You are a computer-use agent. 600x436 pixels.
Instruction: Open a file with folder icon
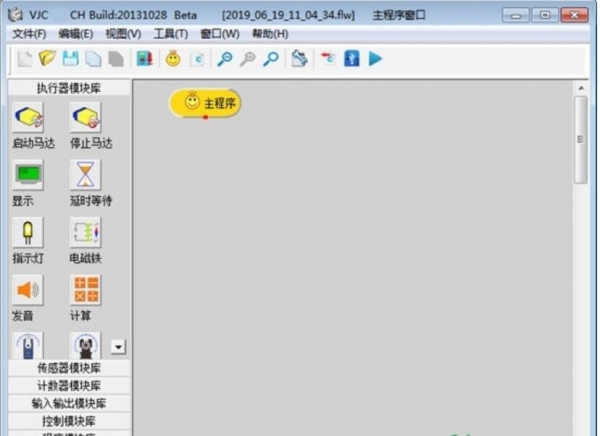pos(47,59)
